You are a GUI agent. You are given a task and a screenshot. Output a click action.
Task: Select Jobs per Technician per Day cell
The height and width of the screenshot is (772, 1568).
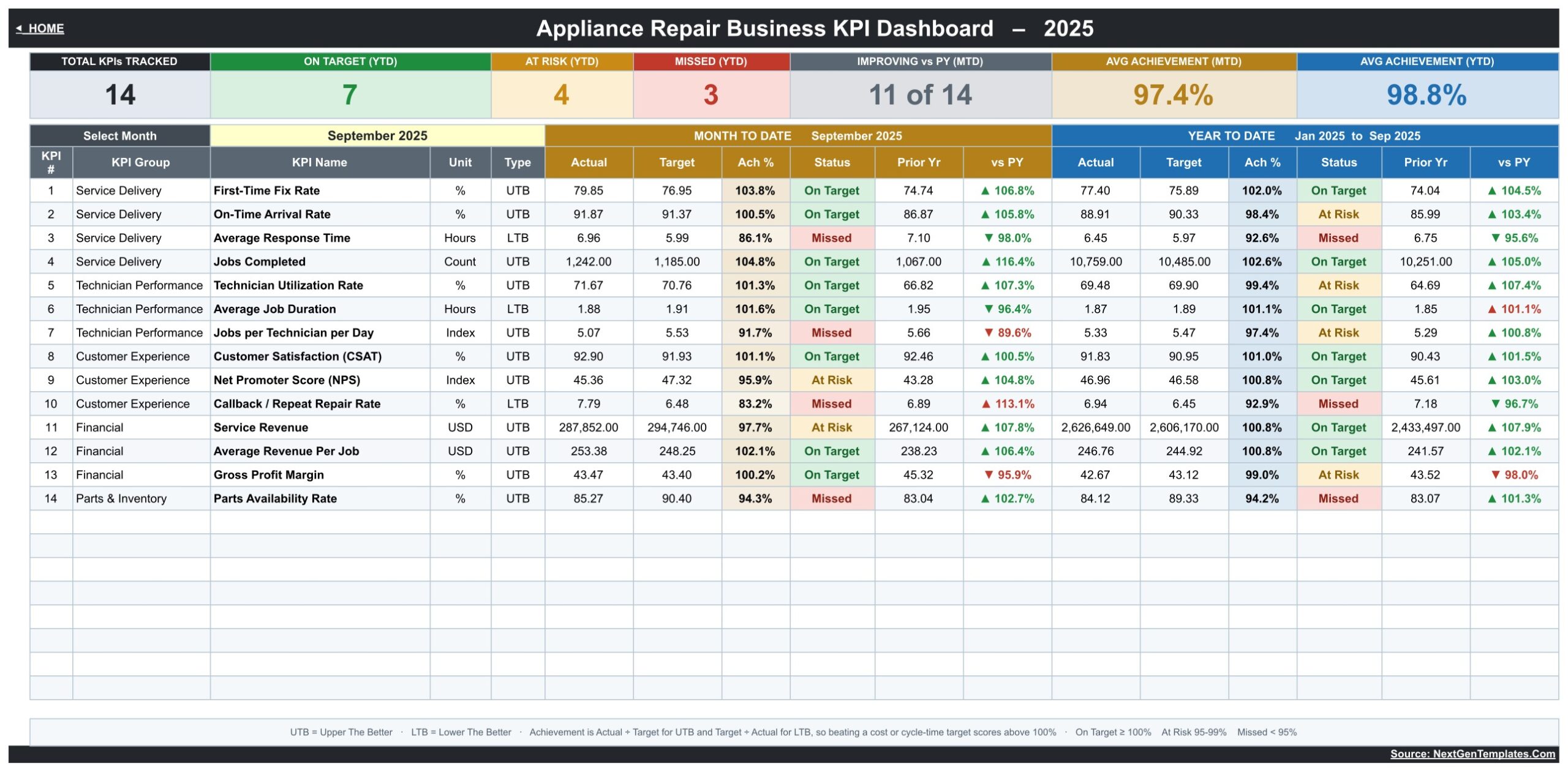click(x=320, y=332)
